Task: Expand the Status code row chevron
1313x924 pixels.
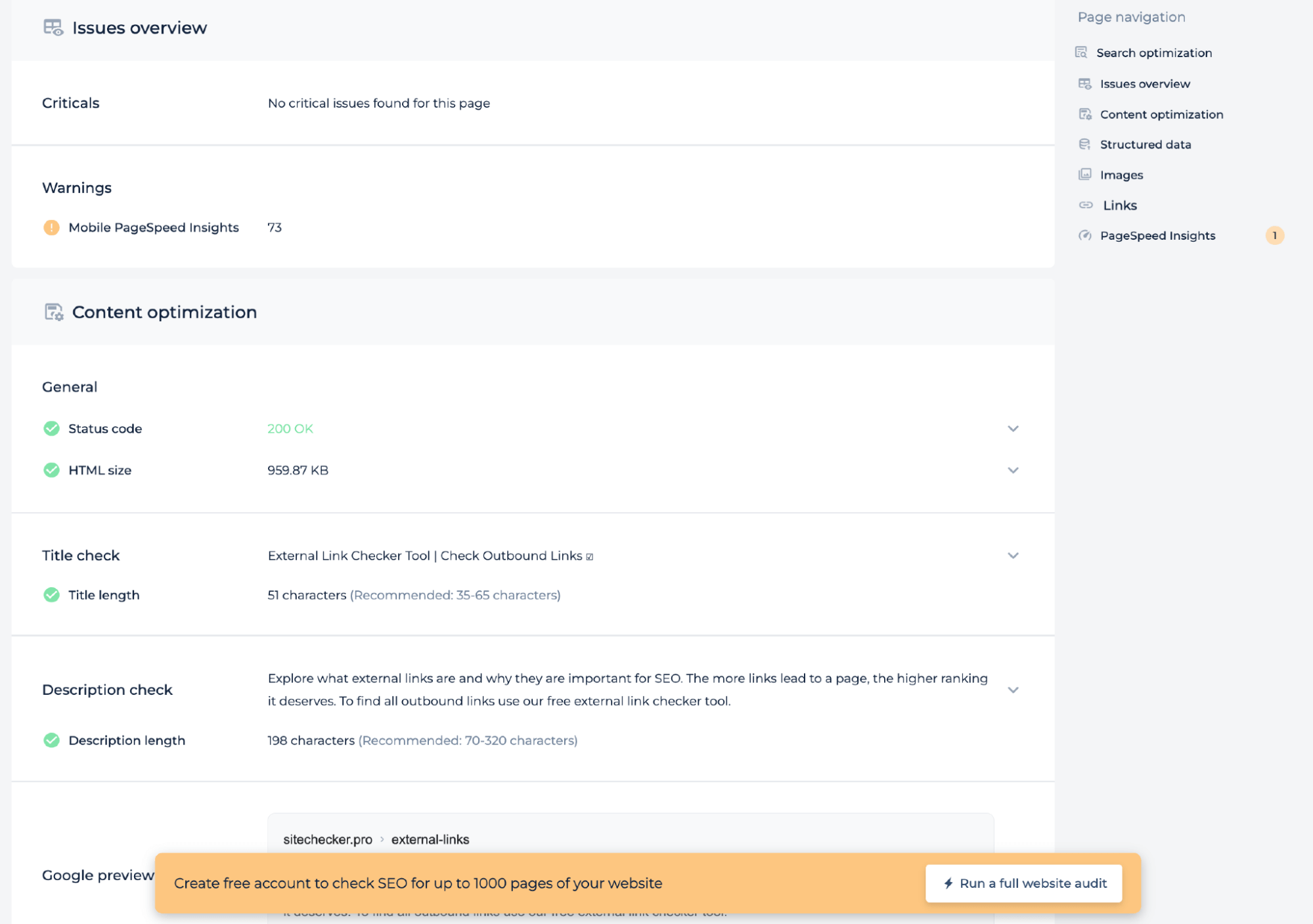Action: point(1013,428)
